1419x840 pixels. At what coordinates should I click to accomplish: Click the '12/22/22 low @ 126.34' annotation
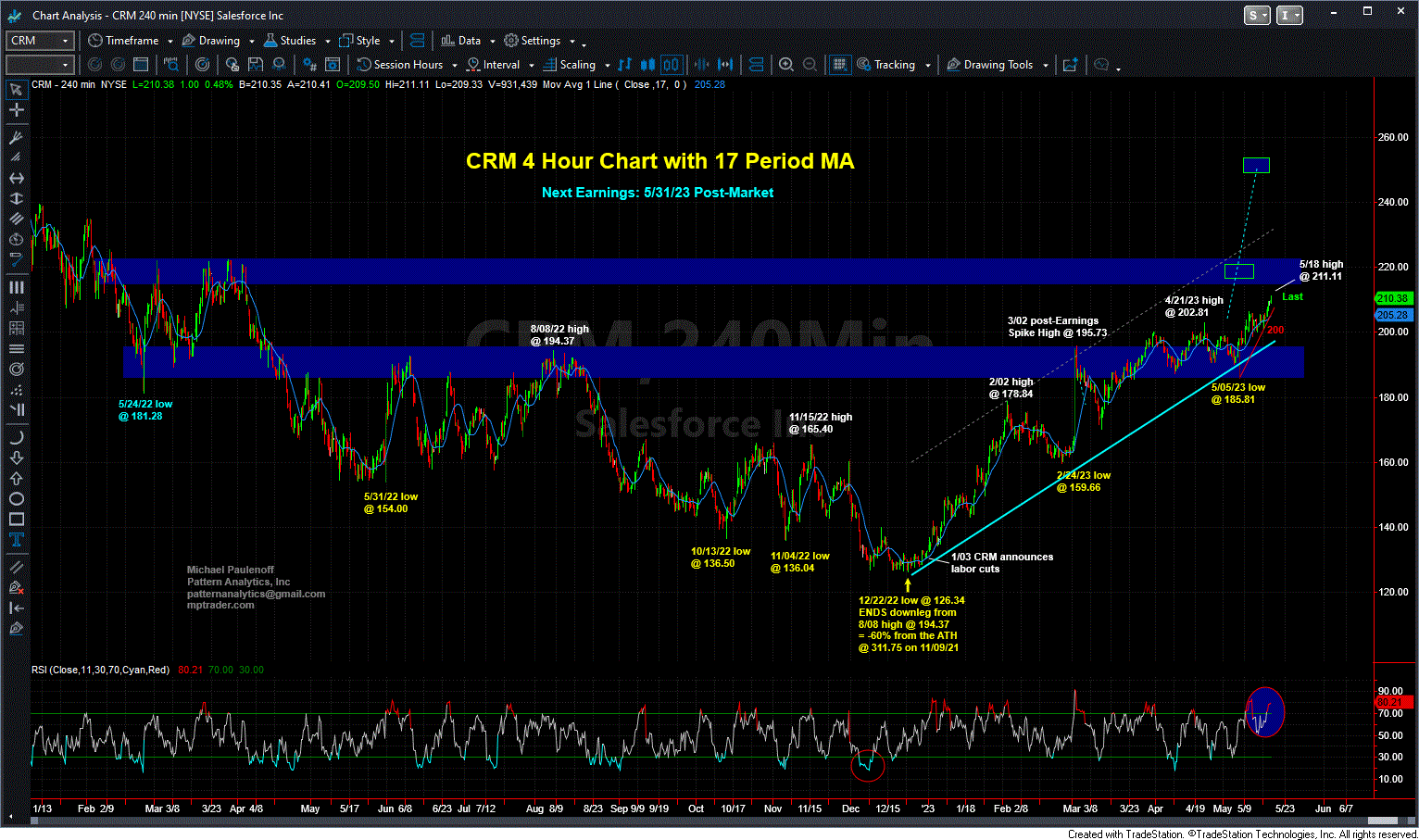tap(911, 600)
